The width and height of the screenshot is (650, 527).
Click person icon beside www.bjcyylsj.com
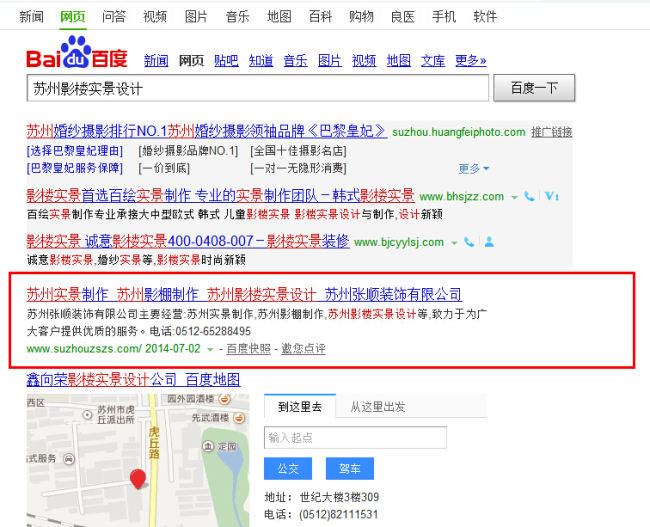pyautogui.click(x=489, y=242)
